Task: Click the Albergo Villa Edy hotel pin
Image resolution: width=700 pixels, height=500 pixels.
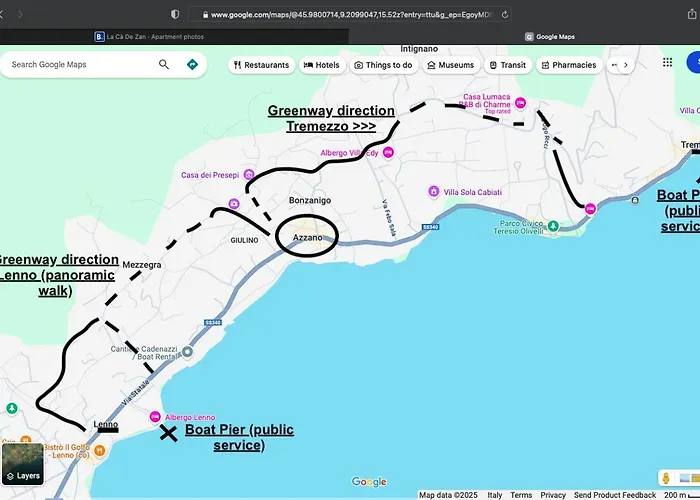Action: coord(389,152)
